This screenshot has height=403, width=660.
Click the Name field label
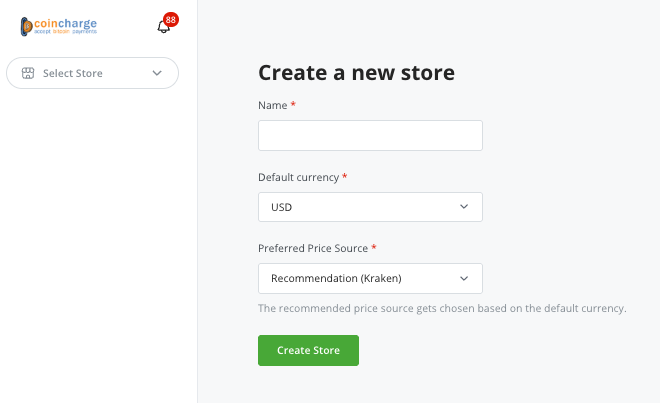coord(273,105)
